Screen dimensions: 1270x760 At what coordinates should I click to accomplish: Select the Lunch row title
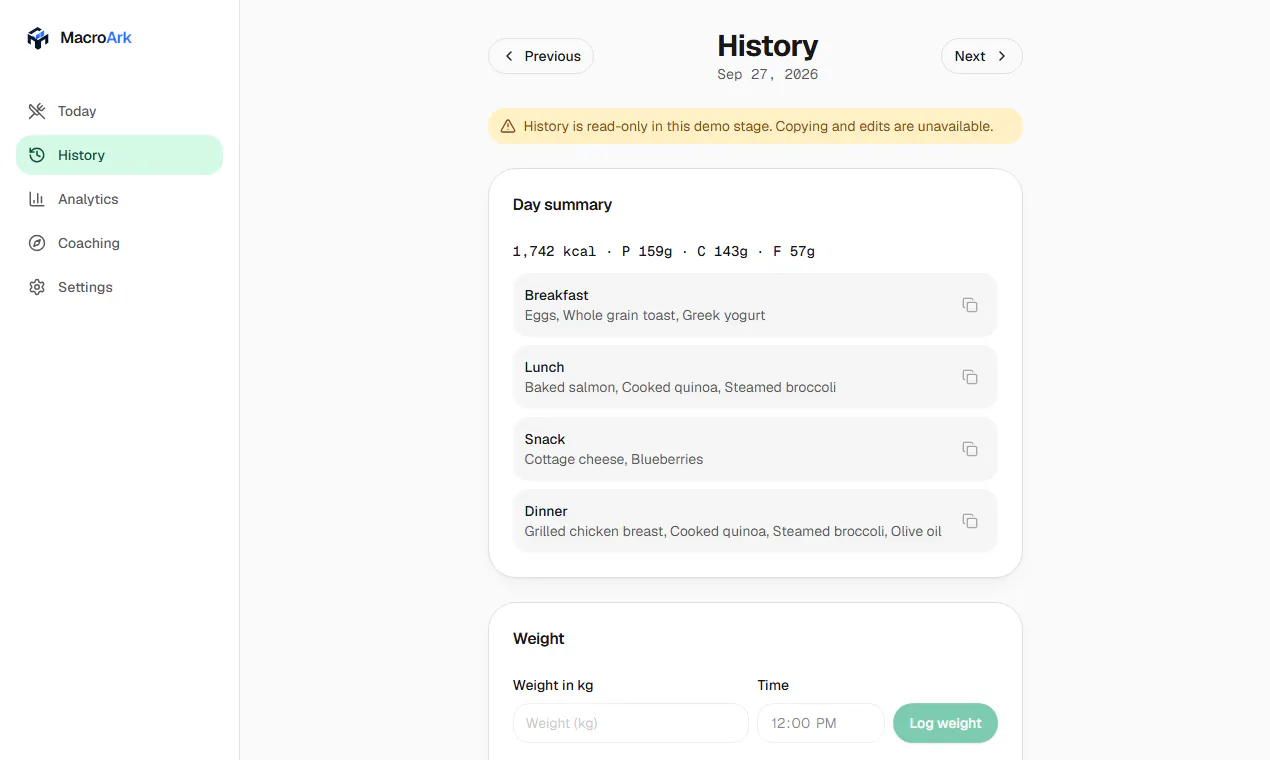point(544,367)
